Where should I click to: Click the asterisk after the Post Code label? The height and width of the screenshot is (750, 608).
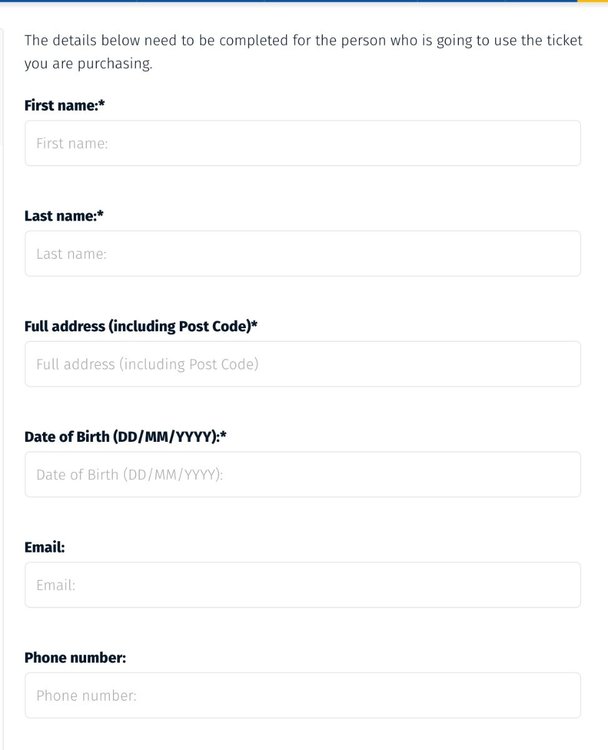coord(254,324)
